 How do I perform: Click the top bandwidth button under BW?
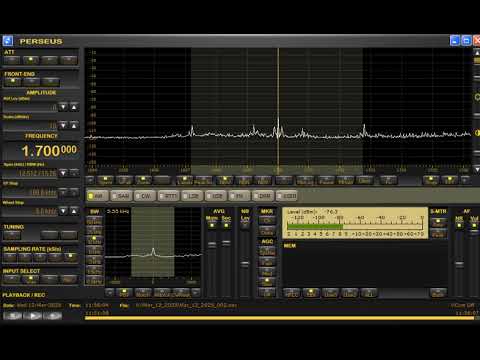(94, 220)
